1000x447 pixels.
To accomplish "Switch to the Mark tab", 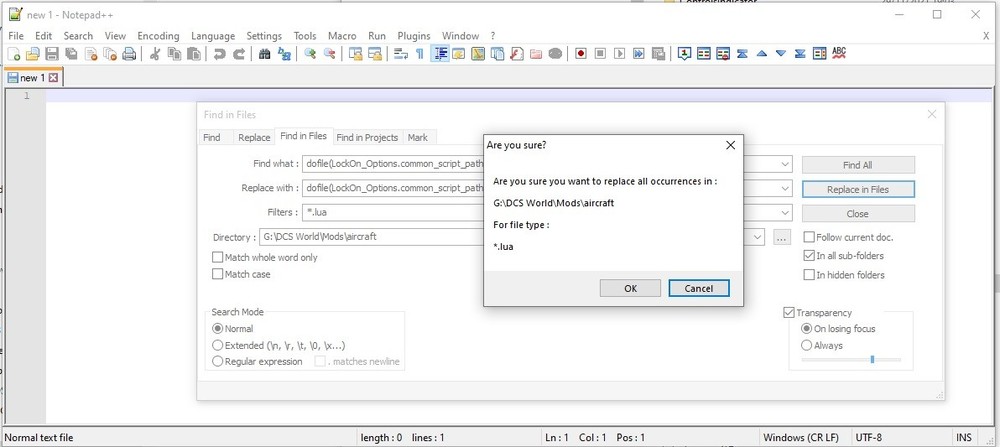I will coord(418,137).
